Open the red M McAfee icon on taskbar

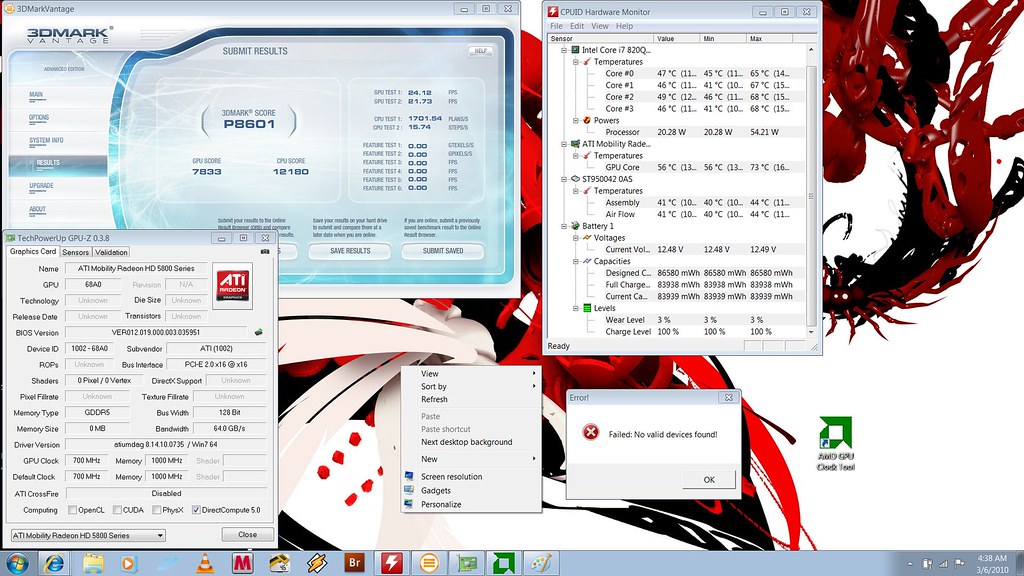tap(242, 562)
